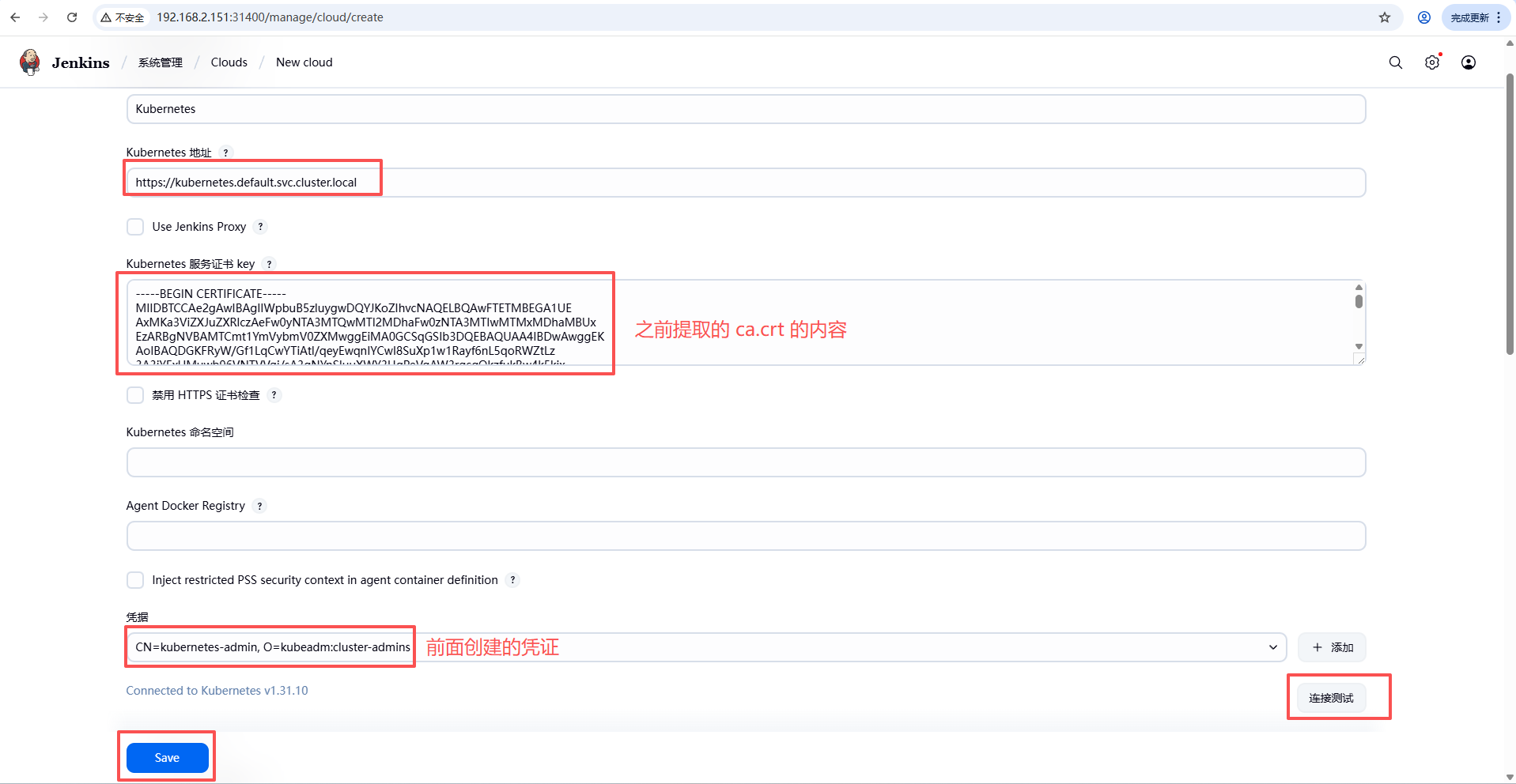The height and width of the screenshot is (784, 1516).
Task: Click into the Kubernetes 命名空间 field
Action: click(x=745, y=462)
